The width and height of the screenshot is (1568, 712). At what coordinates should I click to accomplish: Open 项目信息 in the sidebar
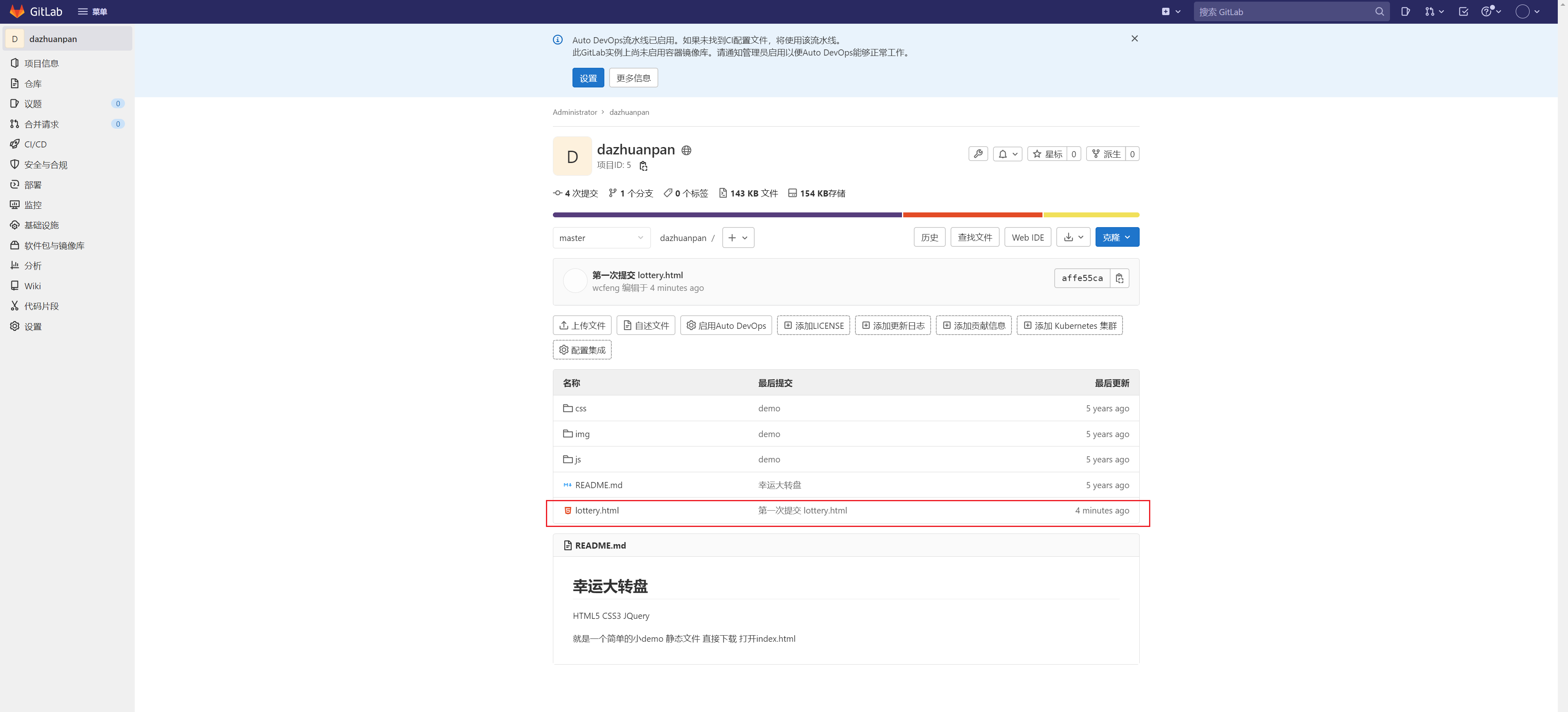67,63
